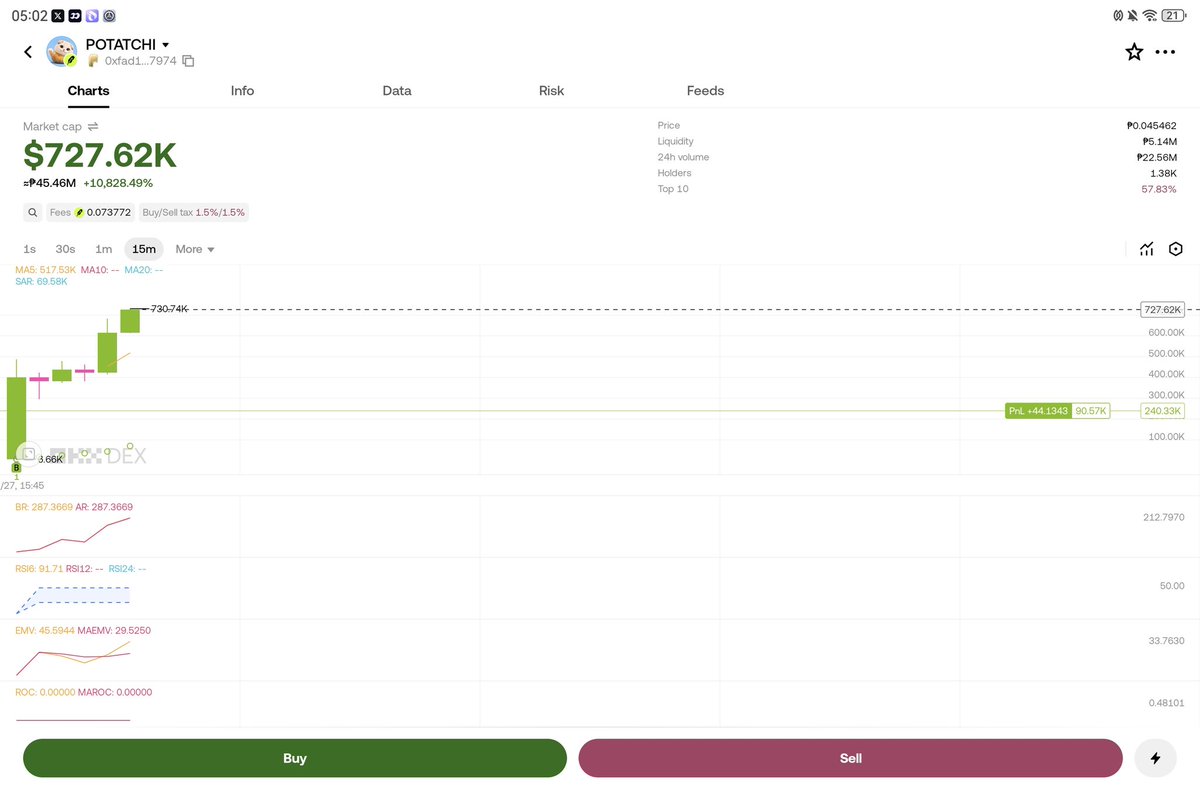
Task: Click the Wi-Fi status icon
Action: tap(1149, 16)
